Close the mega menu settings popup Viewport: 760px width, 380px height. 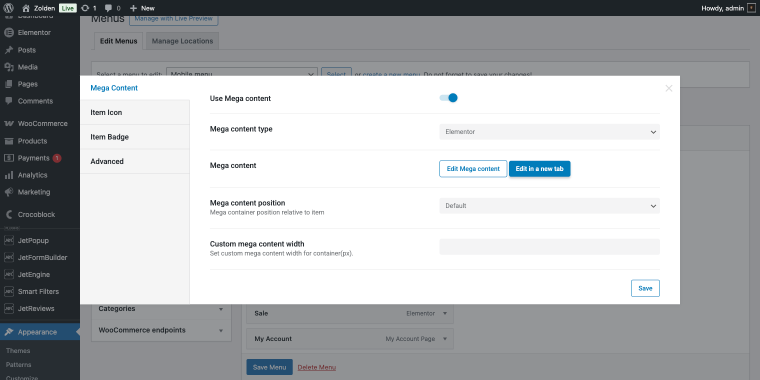(x=669, y=88)
